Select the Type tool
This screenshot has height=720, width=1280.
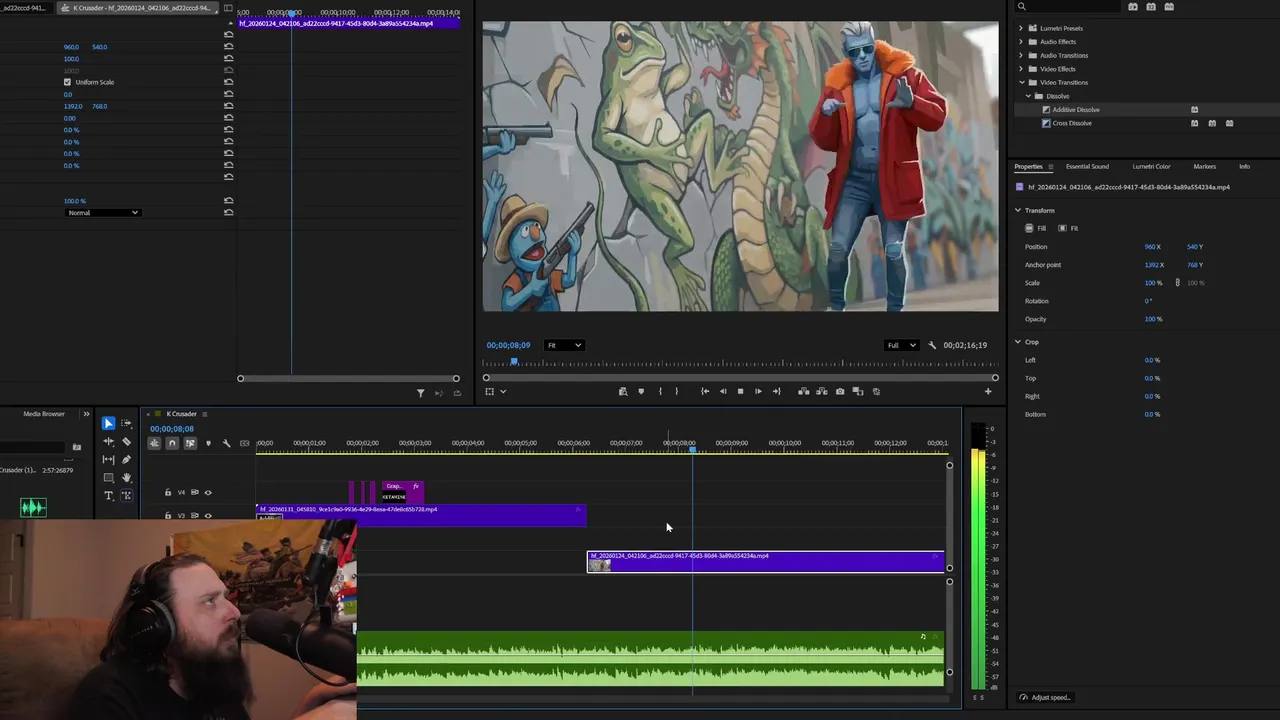(108, 495)
